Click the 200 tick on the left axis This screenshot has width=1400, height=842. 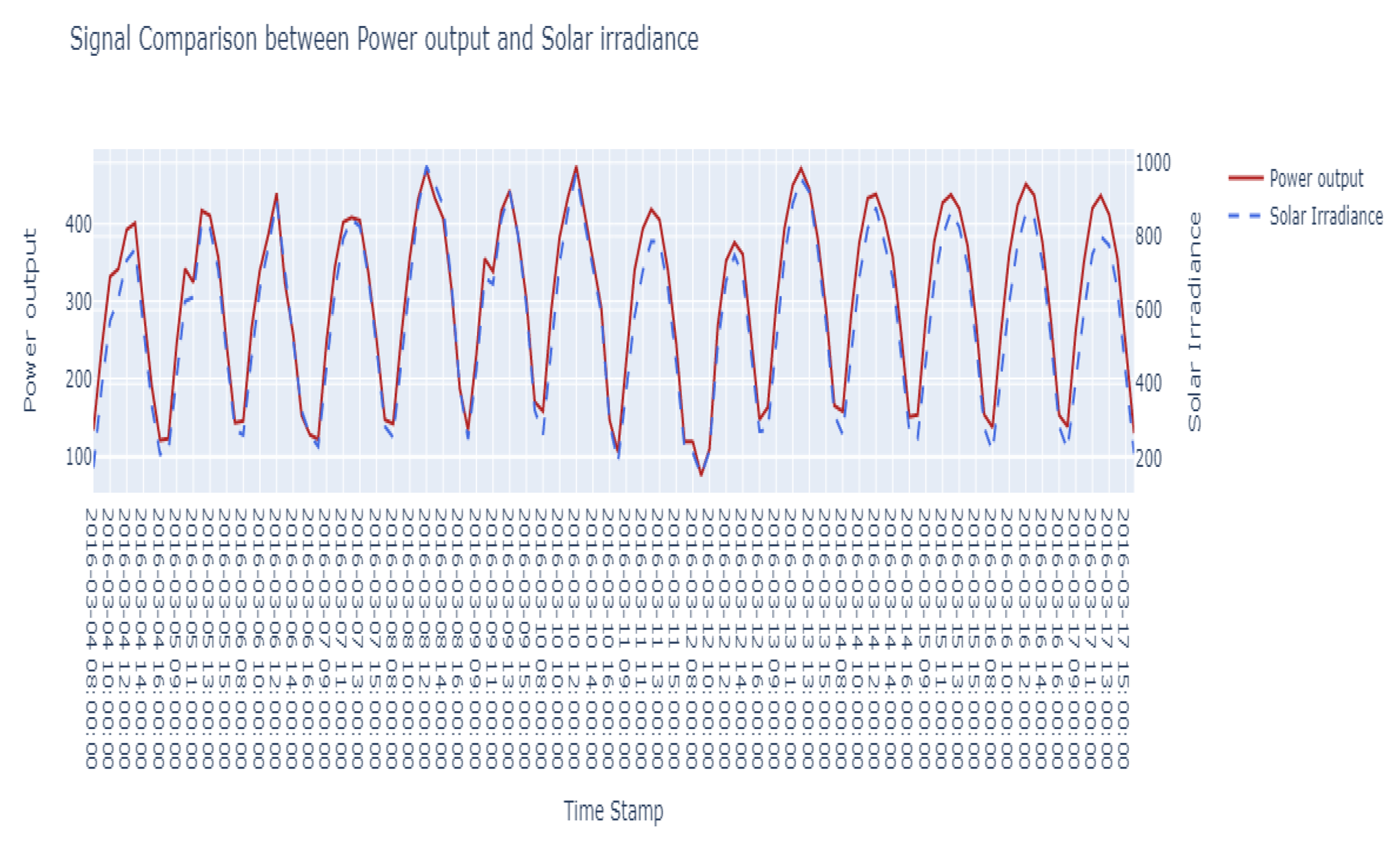tap(78, 379)
